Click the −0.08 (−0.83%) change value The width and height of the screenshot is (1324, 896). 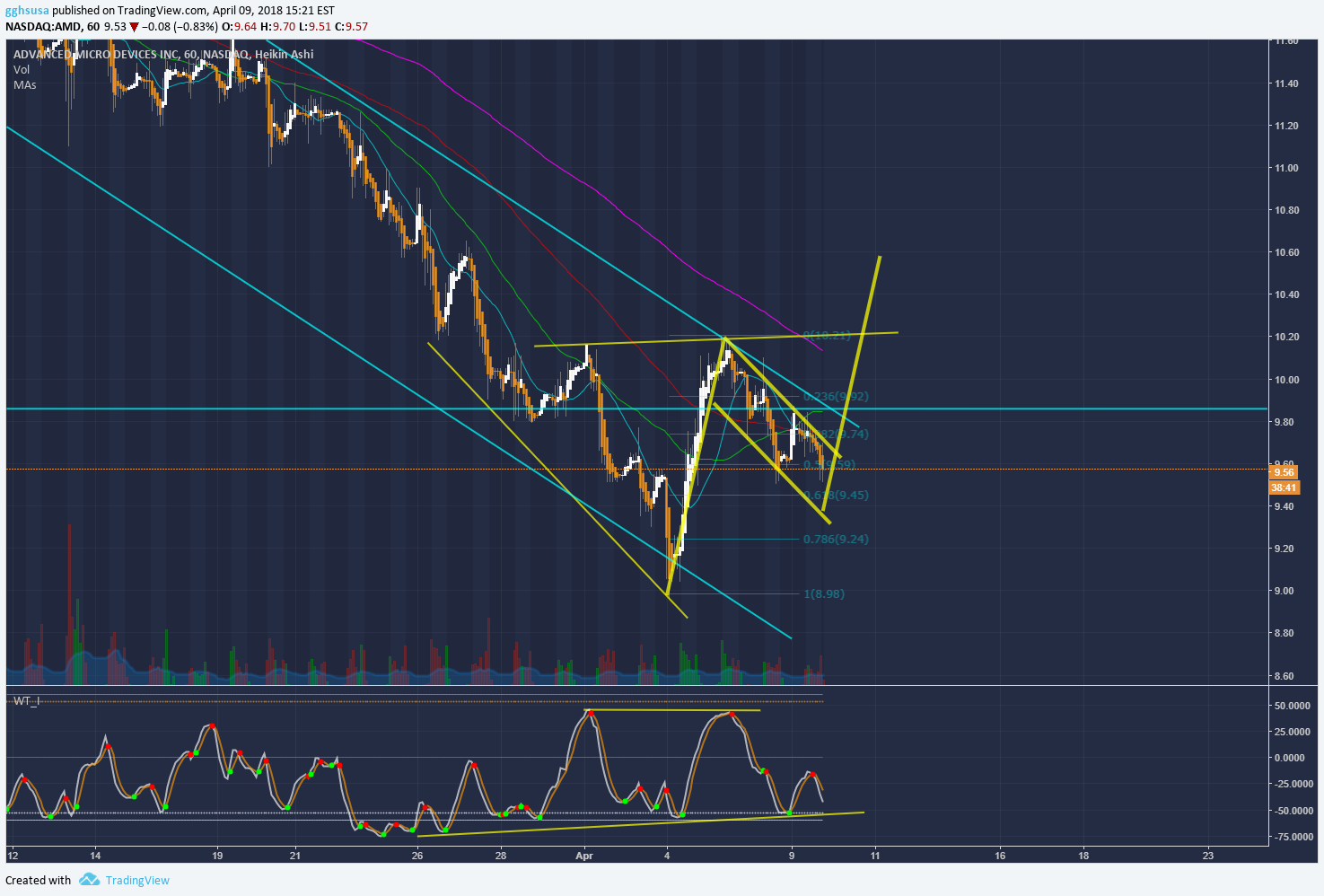pos(180,26)
